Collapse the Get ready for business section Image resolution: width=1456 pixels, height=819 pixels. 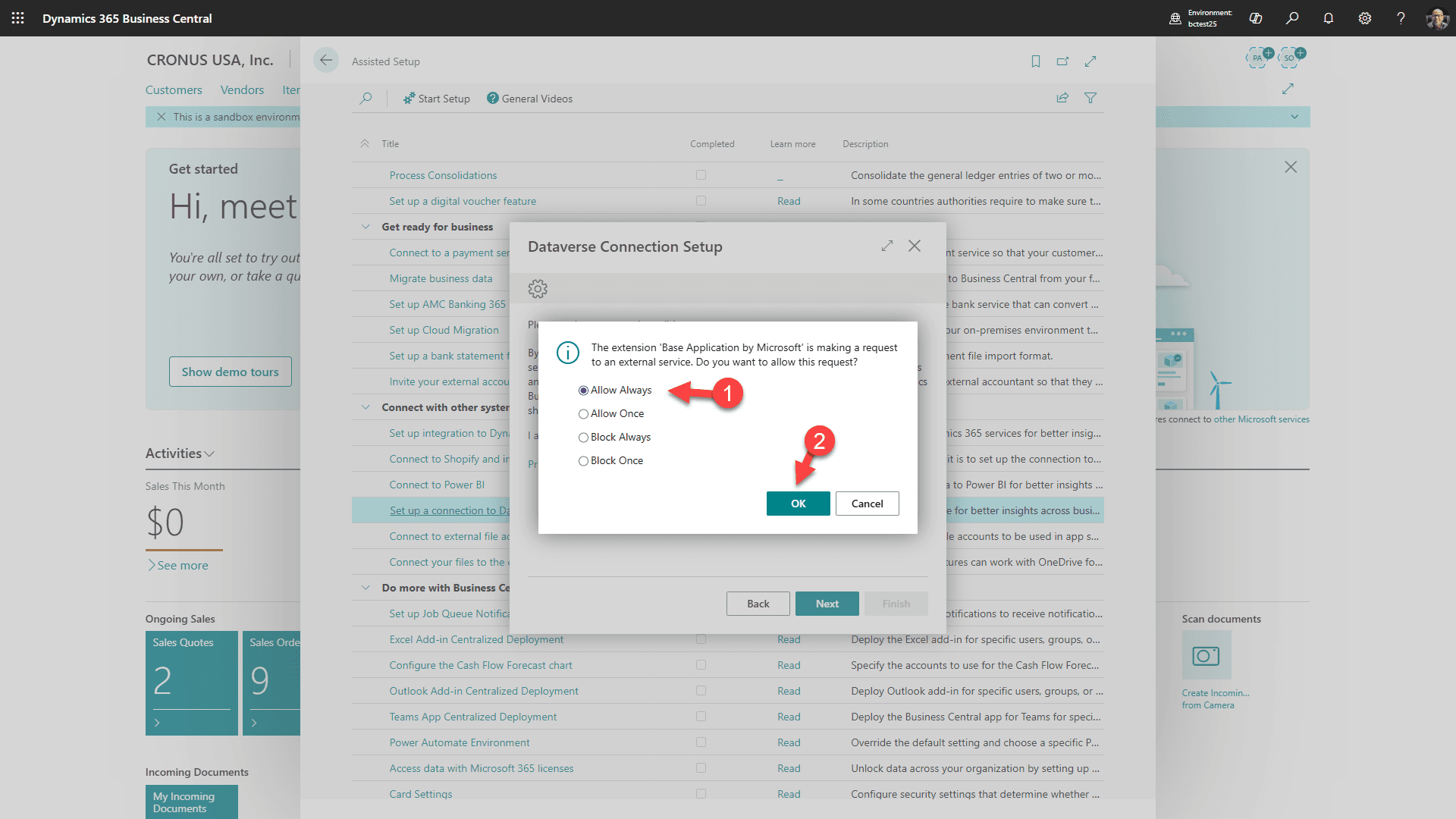pyautogui.click(x=366, y=226)
